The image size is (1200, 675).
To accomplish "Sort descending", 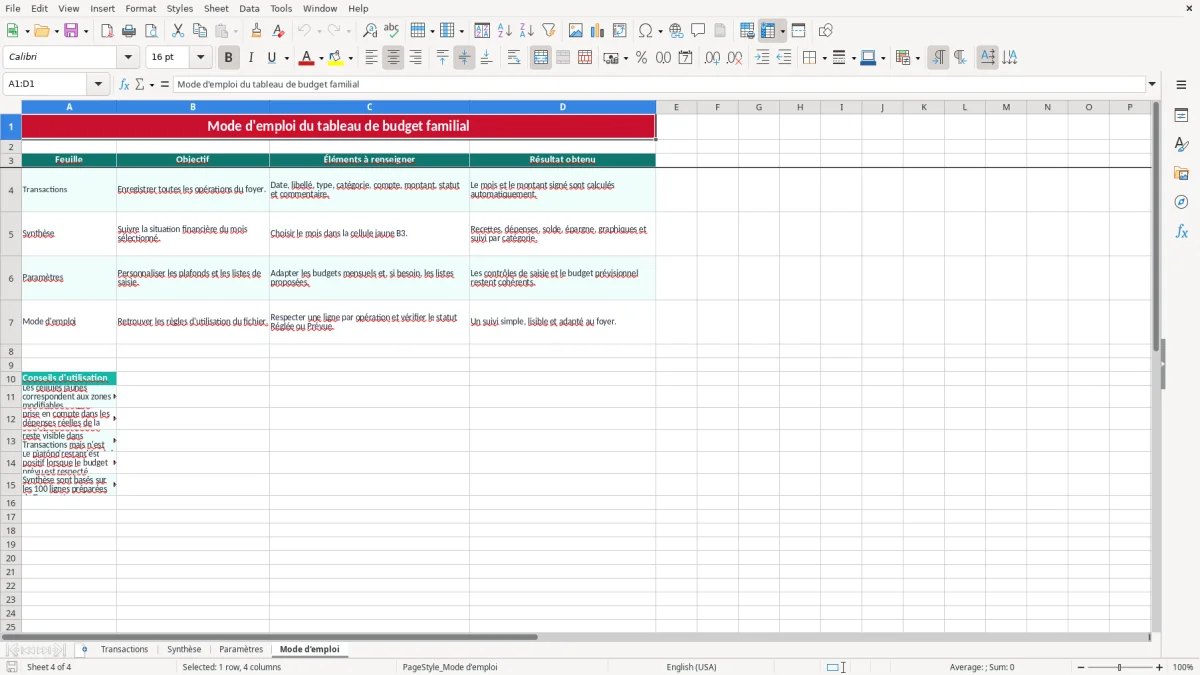I will pos(527,31).
